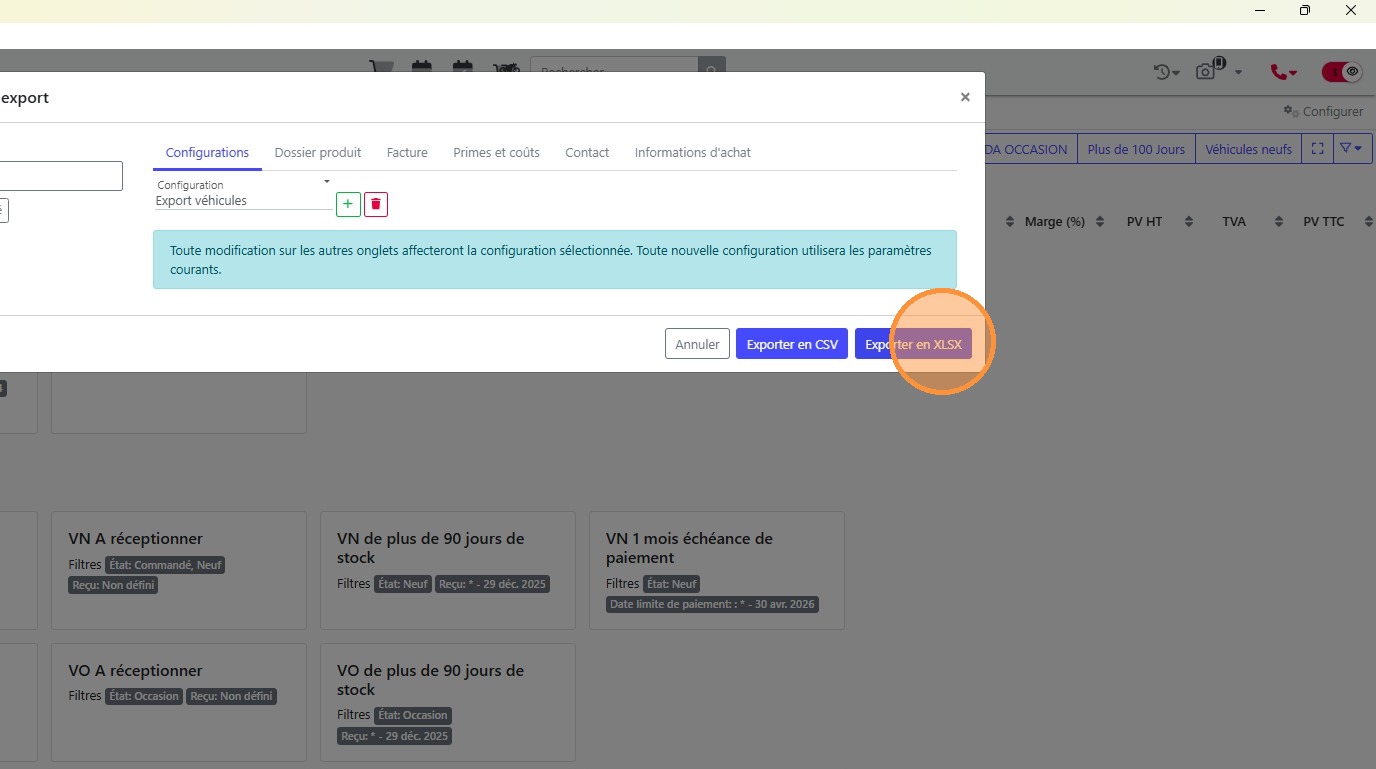The height and width of the screenshot is (769, 1376).
Task: Click the fullscreen icon beside Véhicules neufs
Action: 1317,149
